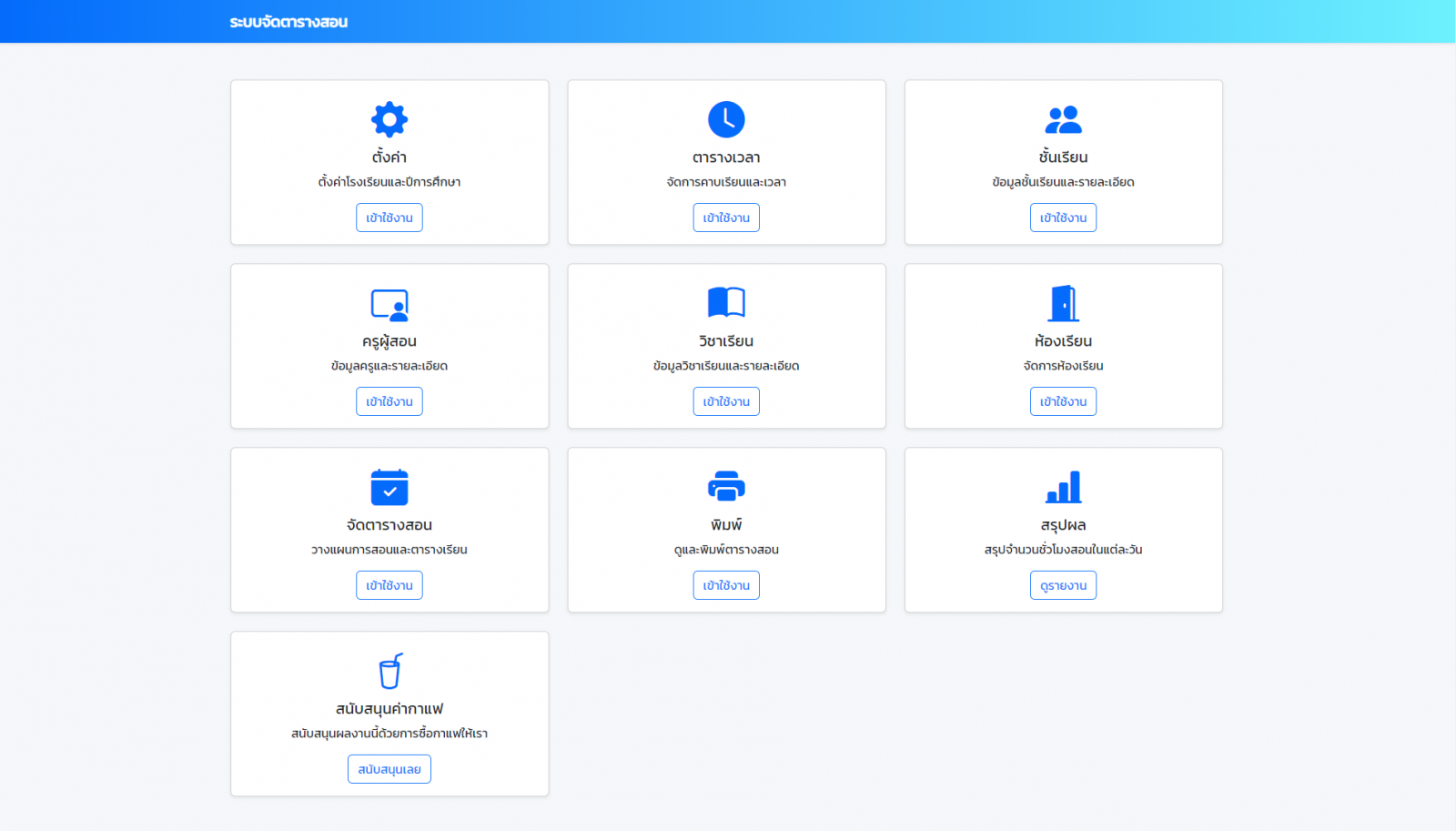Click the text ตั้งค่าโรงเรียนและปีการศึกษา
Viewport: 1456px width, 831px height.
pos(389,182)
